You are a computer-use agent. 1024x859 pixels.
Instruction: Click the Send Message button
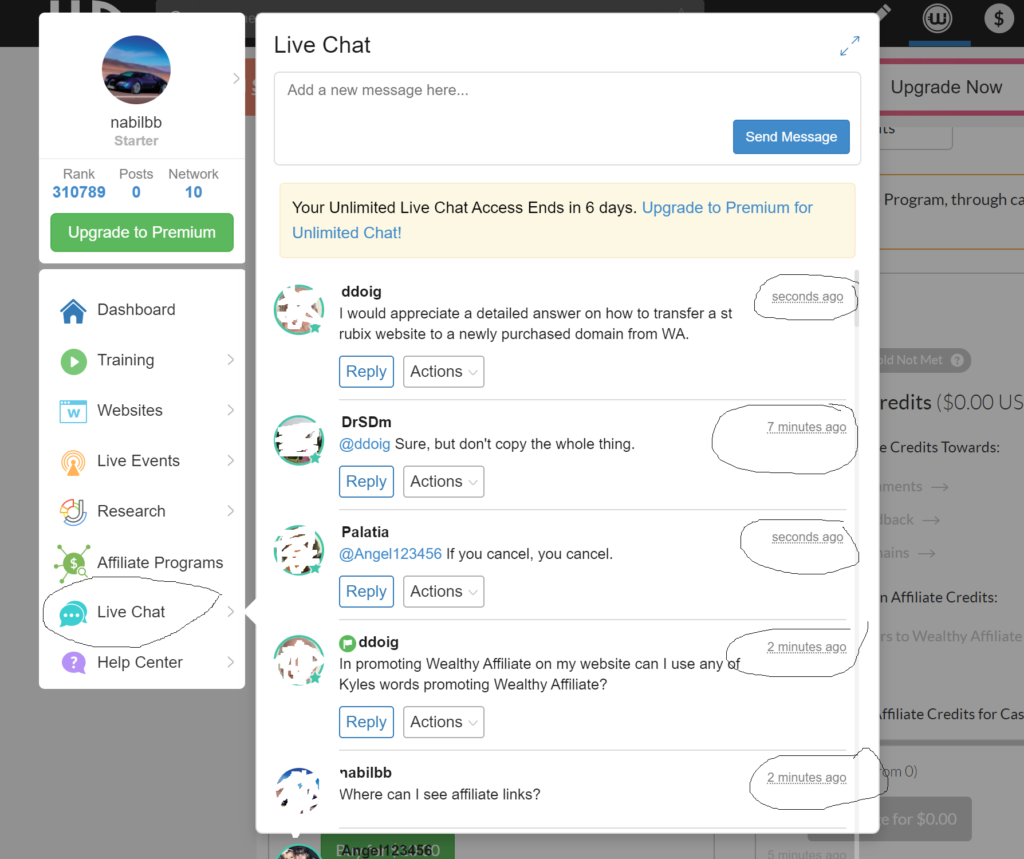(791, 137)
